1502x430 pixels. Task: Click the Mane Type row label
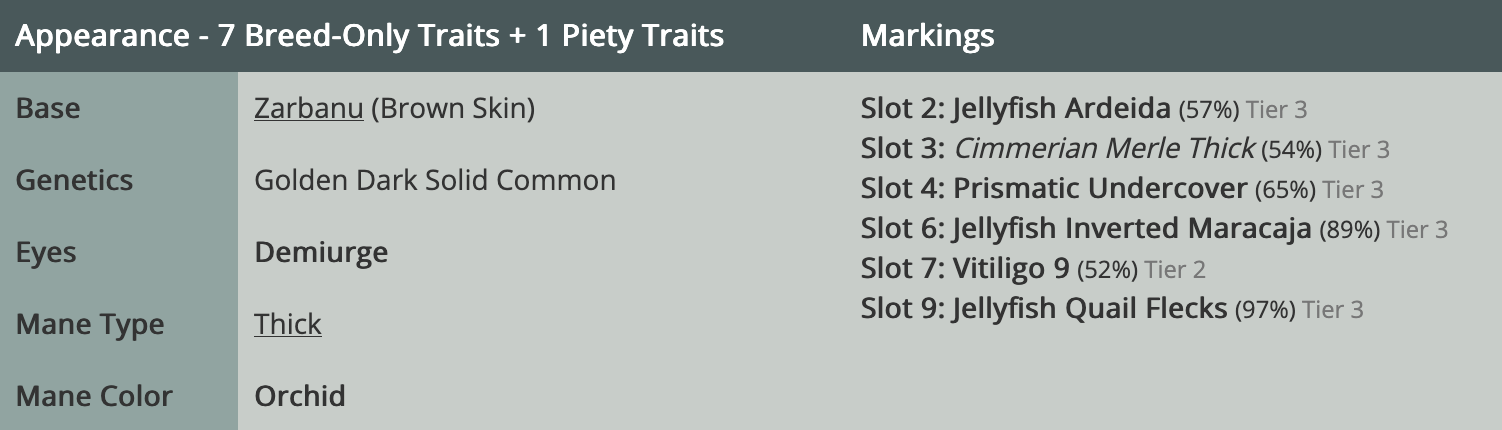pos(90,324)
